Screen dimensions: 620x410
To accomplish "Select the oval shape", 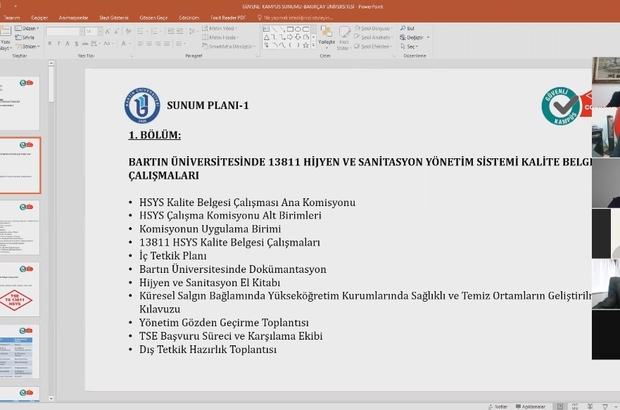I will pyautogui.click(x=298, y=29).
